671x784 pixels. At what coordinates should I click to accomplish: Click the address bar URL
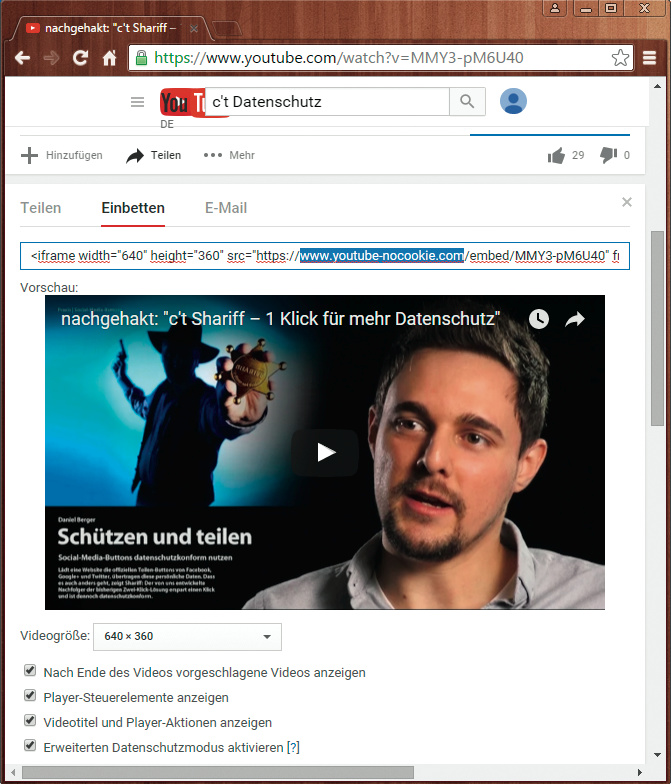pyautogui.click(x=338, y=58)
